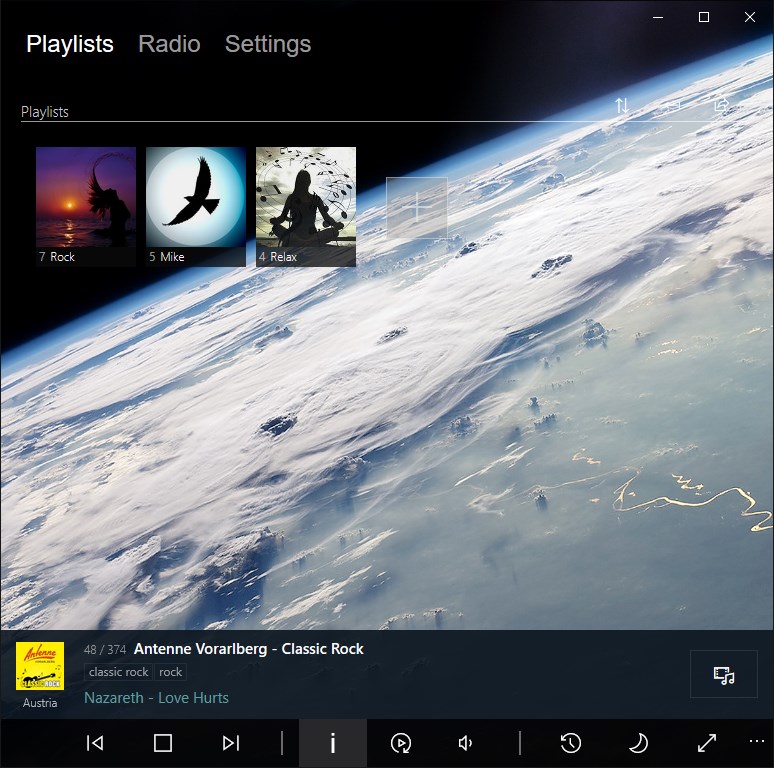This screenshot has height=768, width=774.
Task: Open the volume speaker control
Action: click(466, 743)
